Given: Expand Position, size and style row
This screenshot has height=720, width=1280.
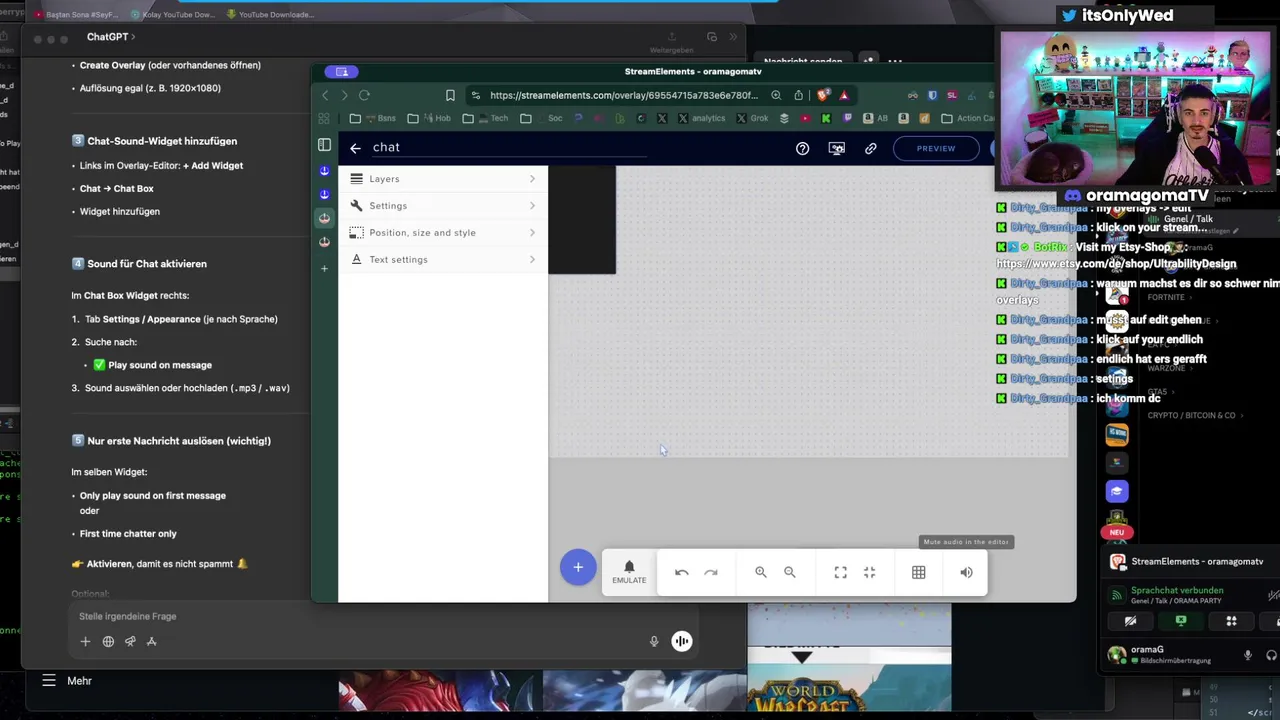Looking at the screenshot, I should point(443,233).
